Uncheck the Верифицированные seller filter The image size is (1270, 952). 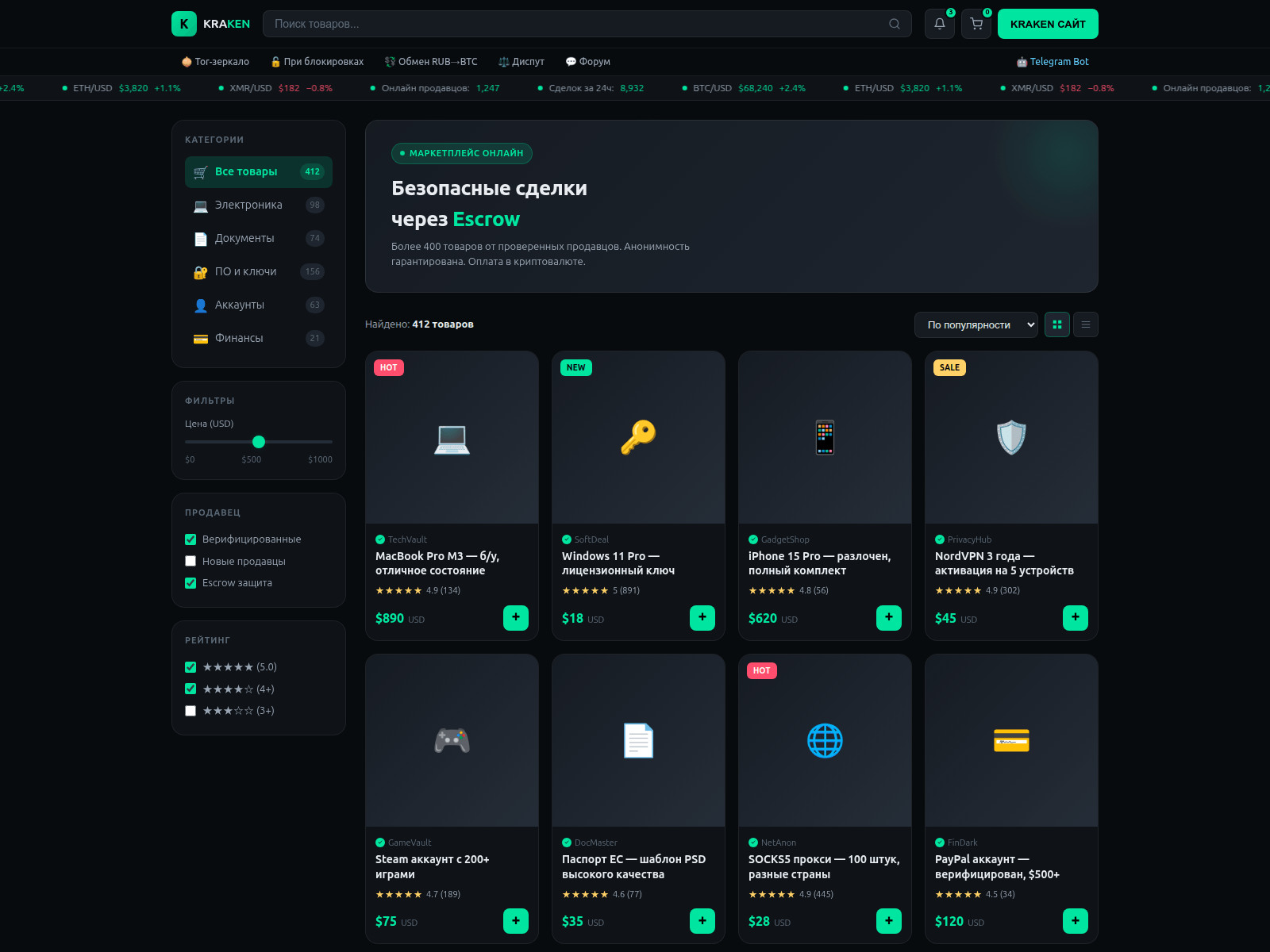coord(190,539)
